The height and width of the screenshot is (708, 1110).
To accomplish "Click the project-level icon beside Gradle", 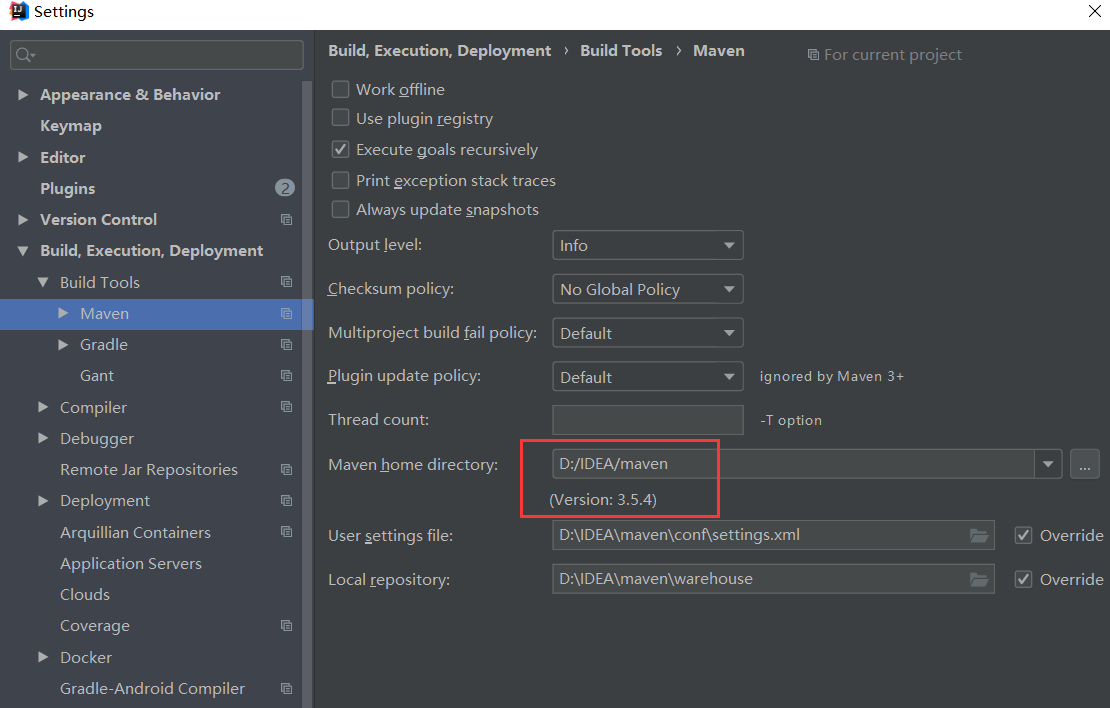I will (287, 345).
